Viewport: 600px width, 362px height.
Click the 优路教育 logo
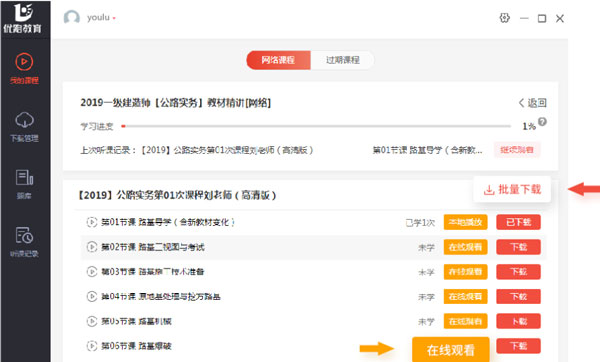pos(23,18)
